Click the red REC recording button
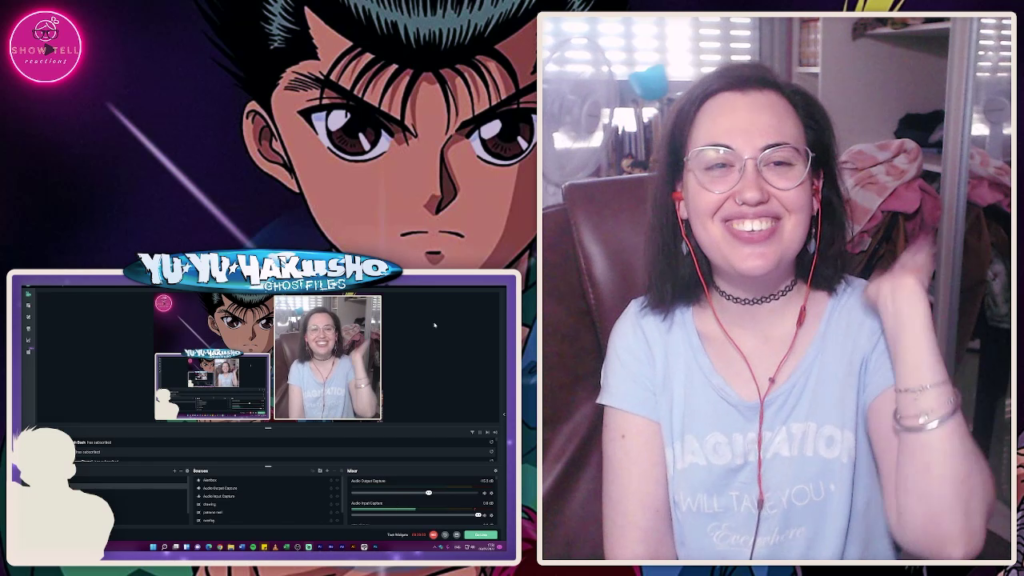Image resolution: width=1024 pixels, height=576 pixels. point(433,535)
